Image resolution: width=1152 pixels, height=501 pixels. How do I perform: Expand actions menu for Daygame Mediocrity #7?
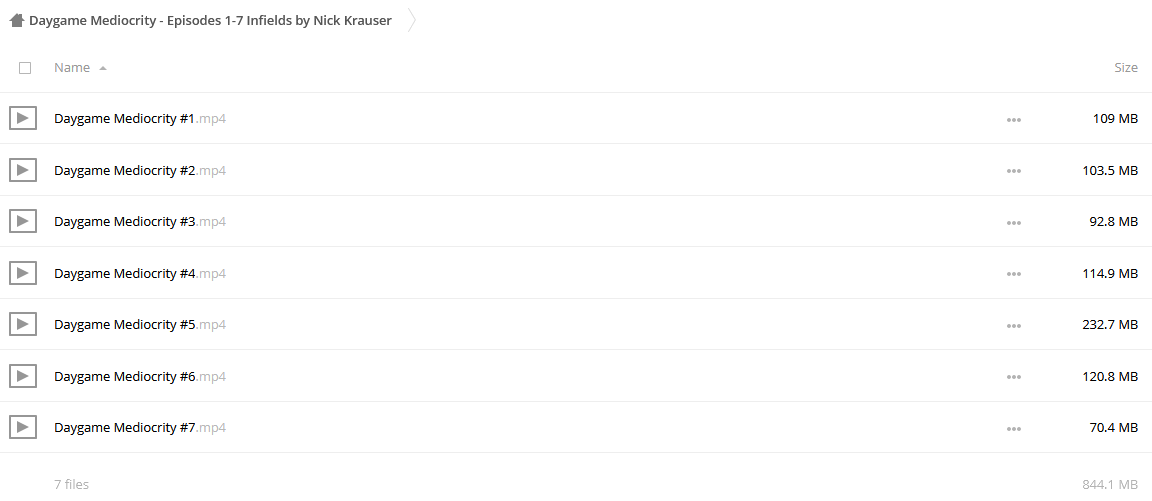1014,428
